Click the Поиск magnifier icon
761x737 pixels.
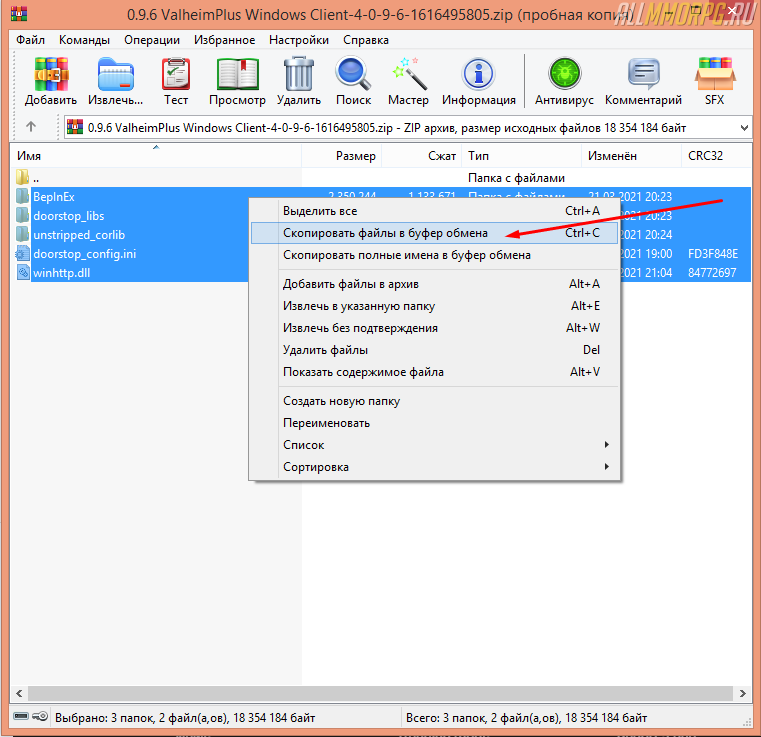[353, 74]
